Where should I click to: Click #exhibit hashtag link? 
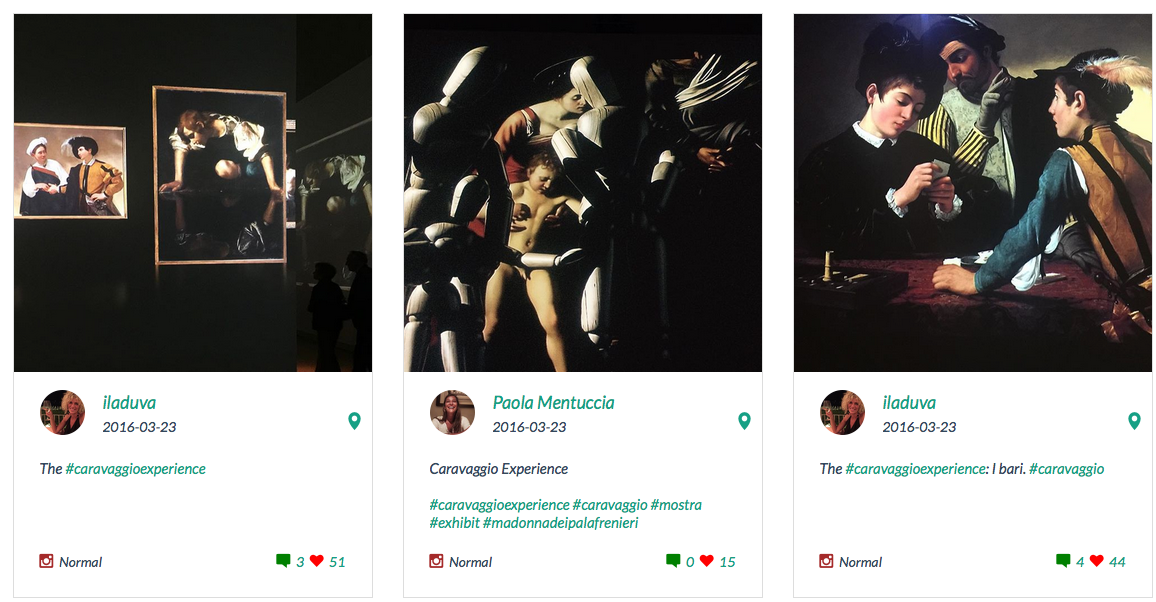tap(454, 523)
